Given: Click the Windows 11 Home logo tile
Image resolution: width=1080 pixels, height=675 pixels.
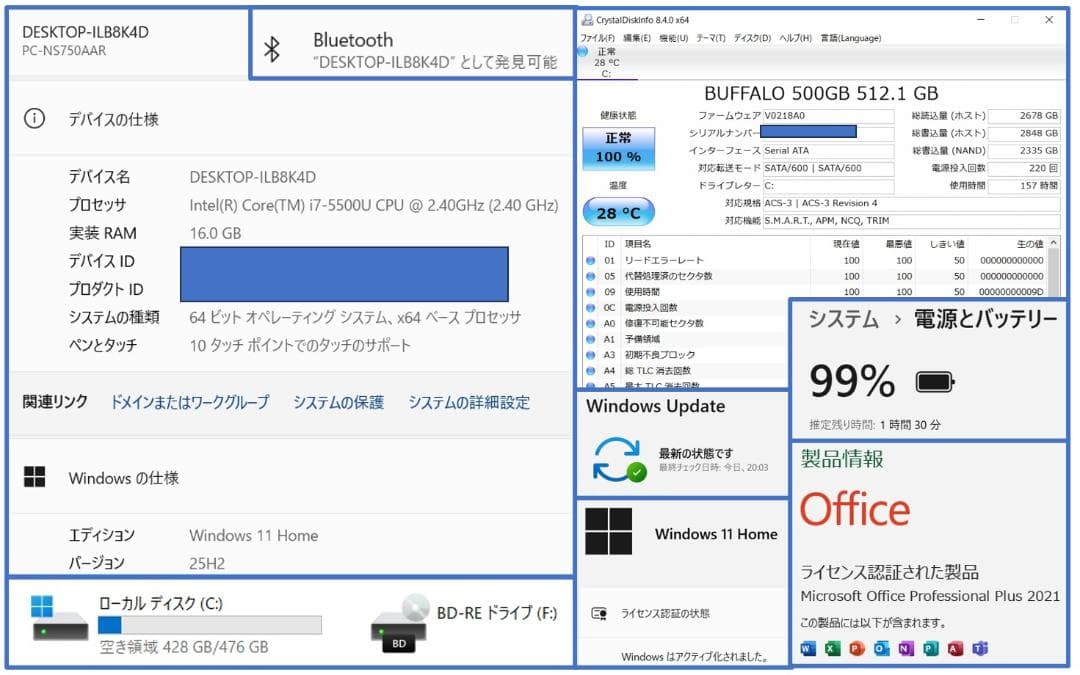Looking at the screenshot, I should click(609, 532).
